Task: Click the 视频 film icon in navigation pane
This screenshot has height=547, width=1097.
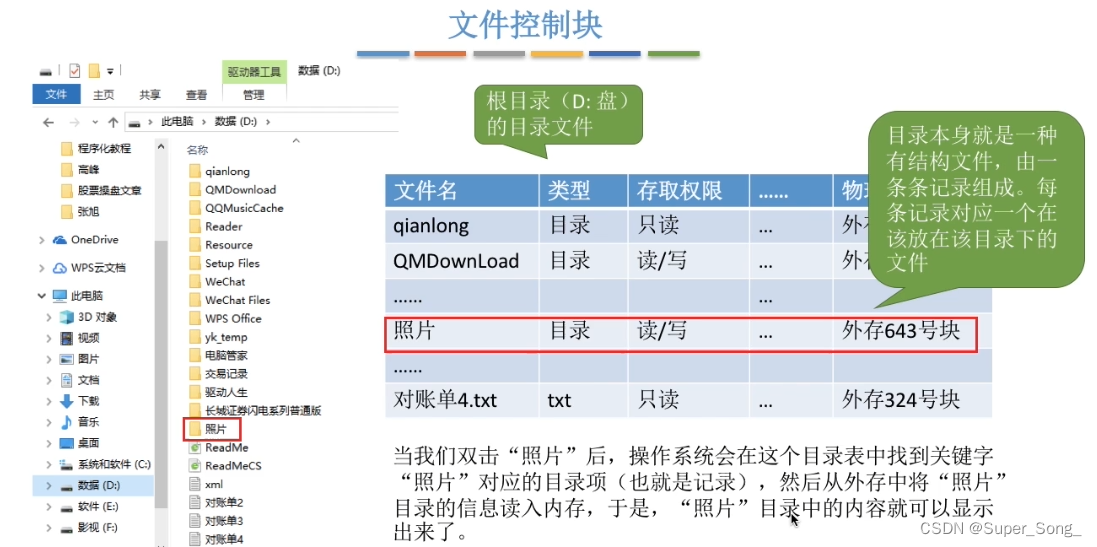Action: 66,339
